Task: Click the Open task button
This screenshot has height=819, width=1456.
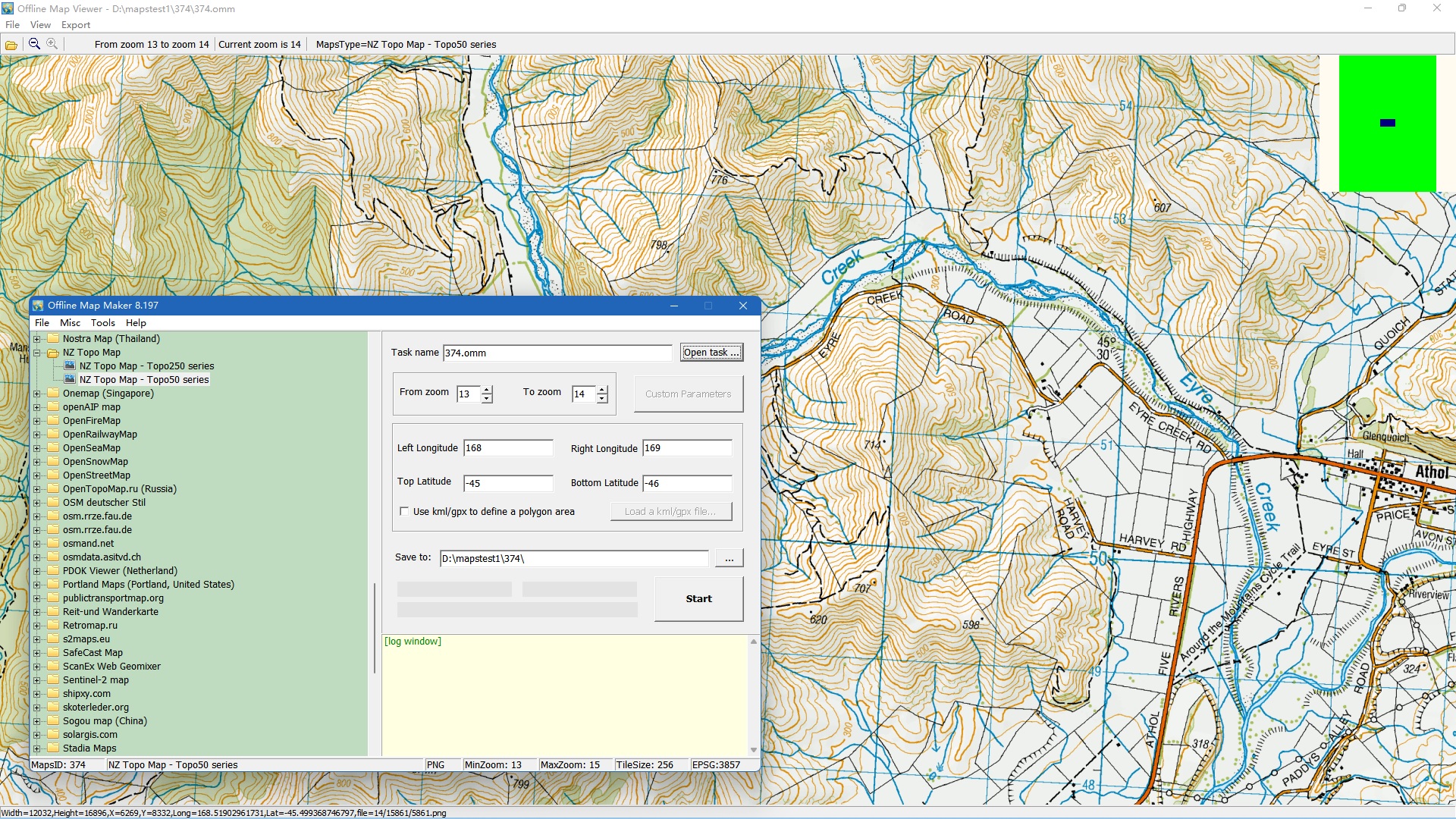Action: click(711, 352)
